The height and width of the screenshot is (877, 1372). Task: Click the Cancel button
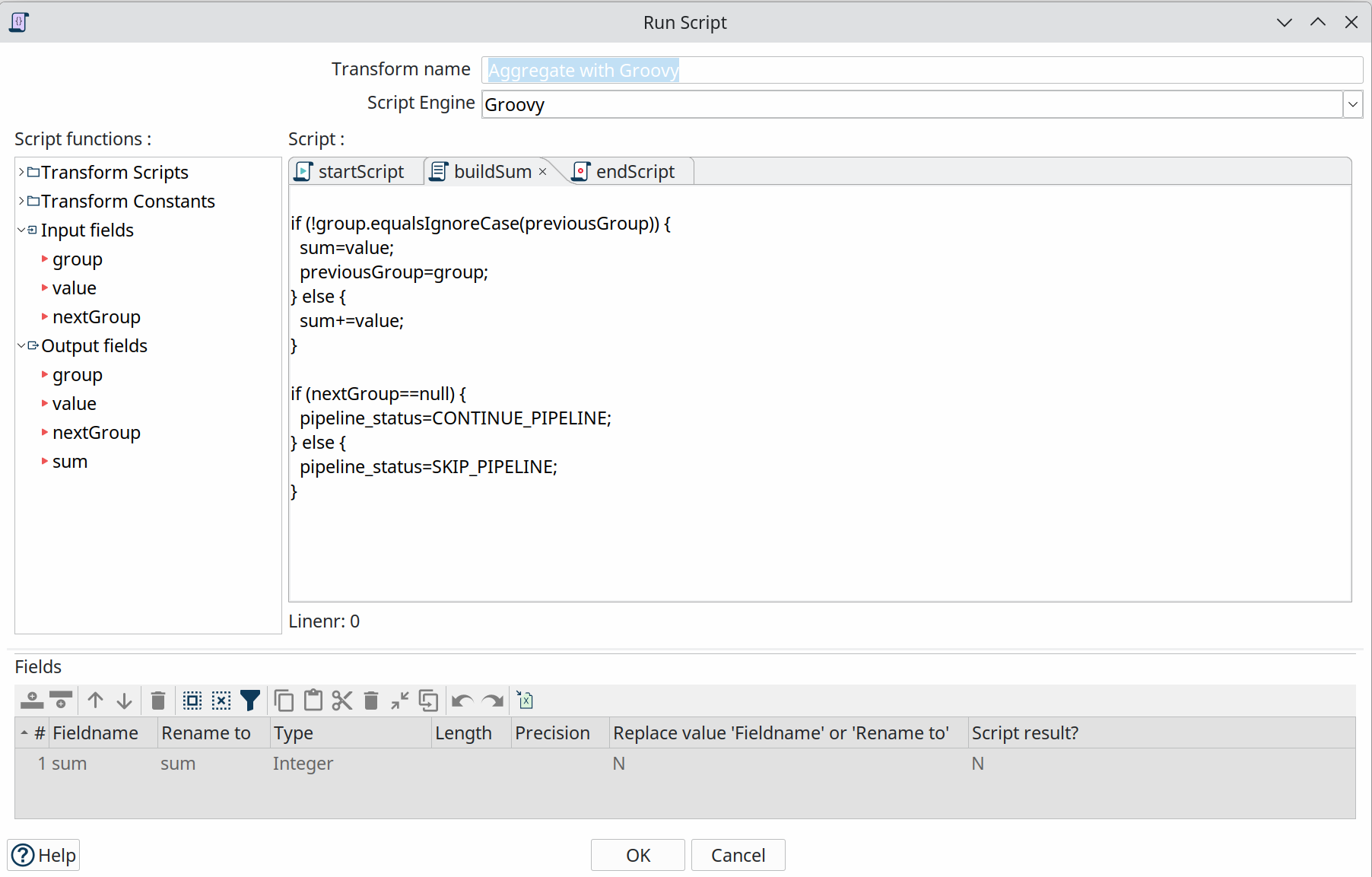[x=738, y=856]
